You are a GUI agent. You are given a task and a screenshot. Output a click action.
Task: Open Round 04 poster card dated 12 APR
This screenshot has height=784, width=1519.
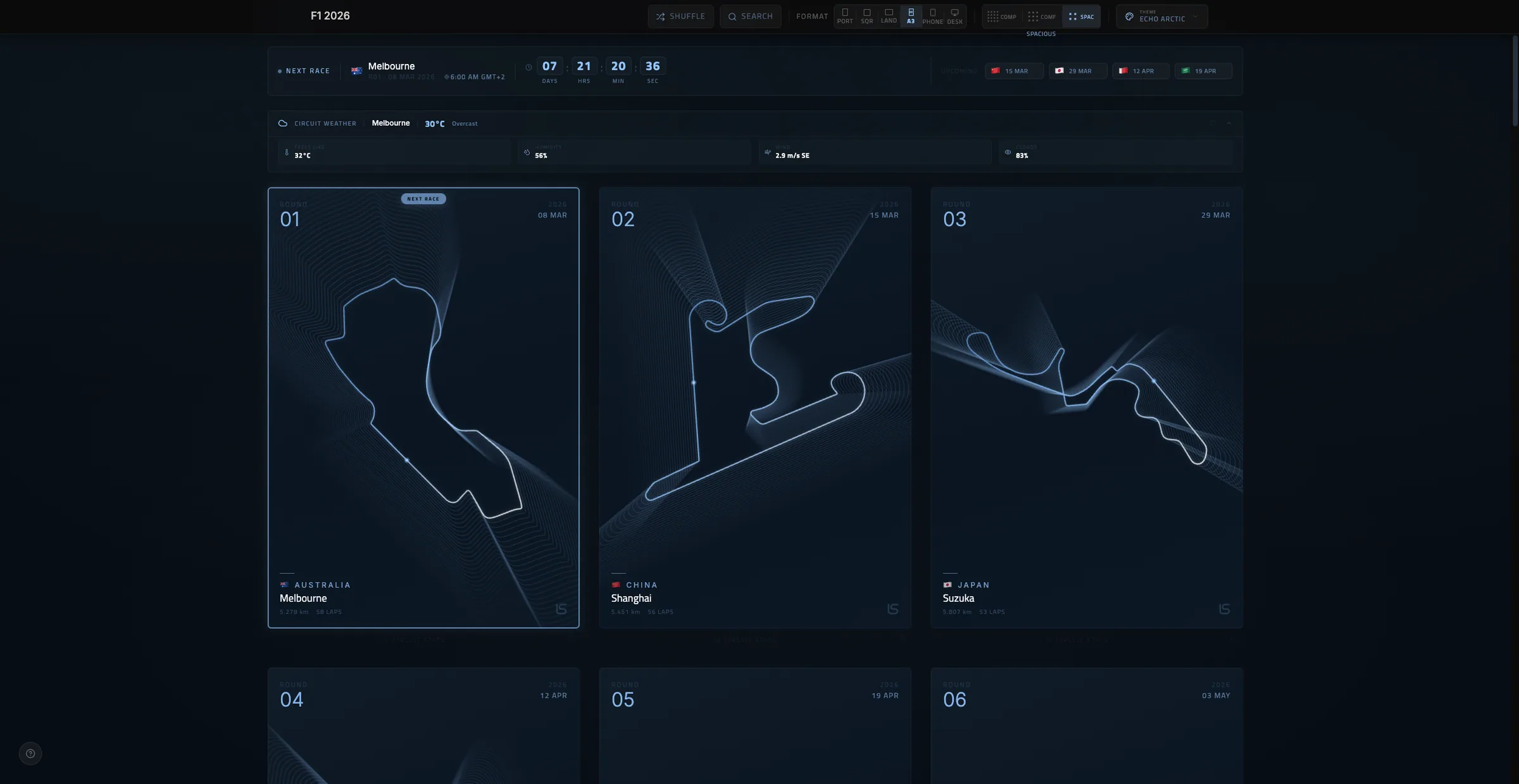click(x=423, y=726)
